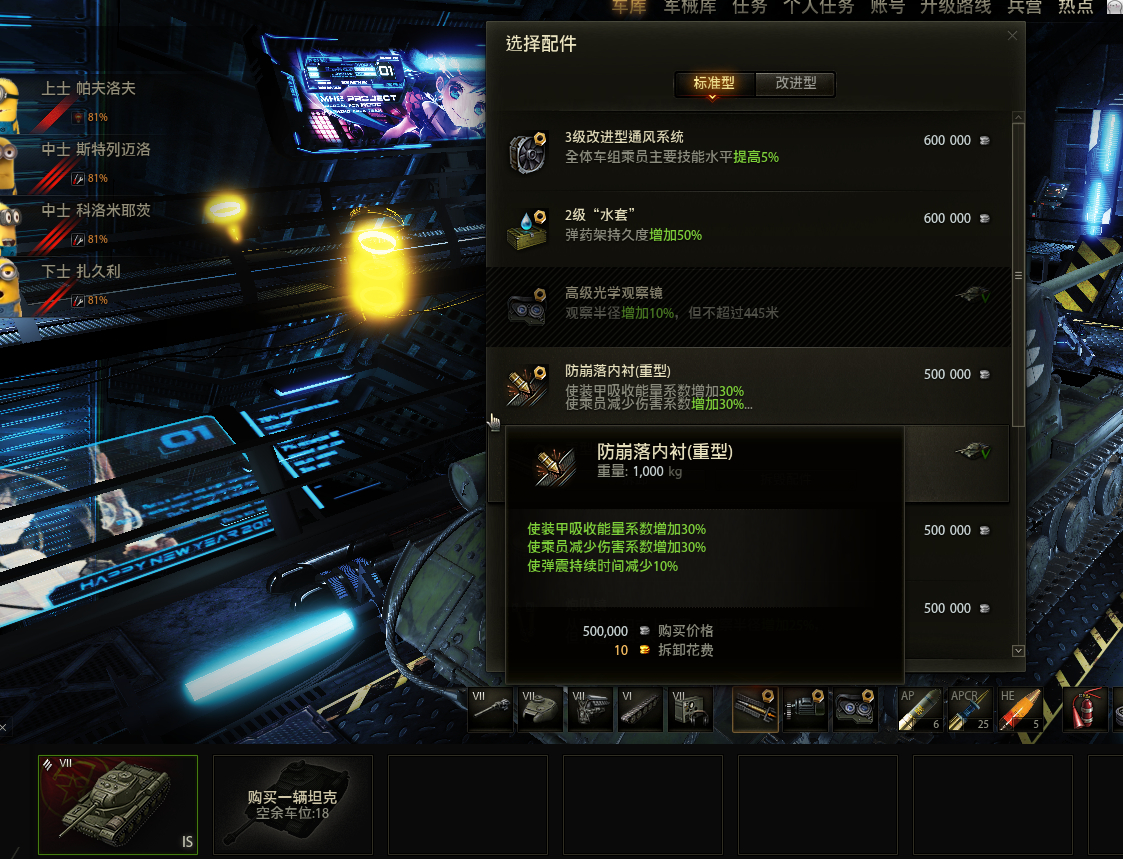This screenshot has width=1123, height=859.
Task: Select the tier VI tracks module
Action: point(640,709)
